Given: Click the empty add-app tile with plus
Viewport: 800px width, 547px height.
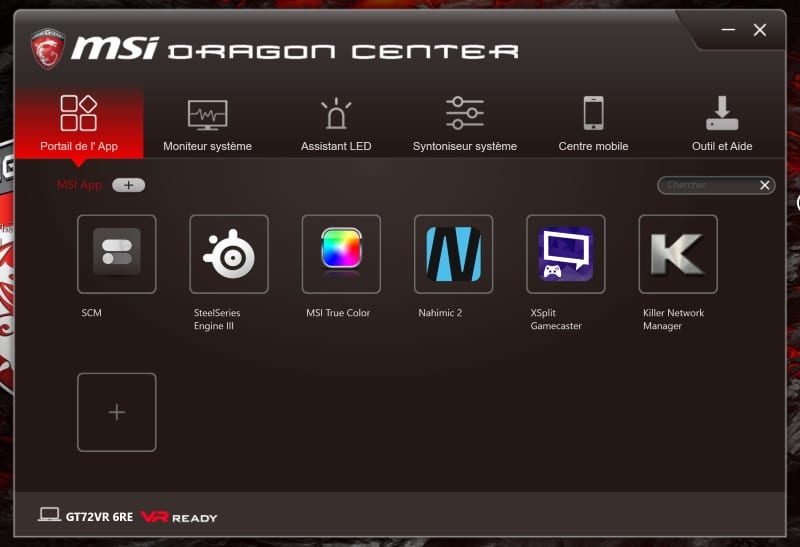Looking at the screenshot, I should tap(117, 412).
